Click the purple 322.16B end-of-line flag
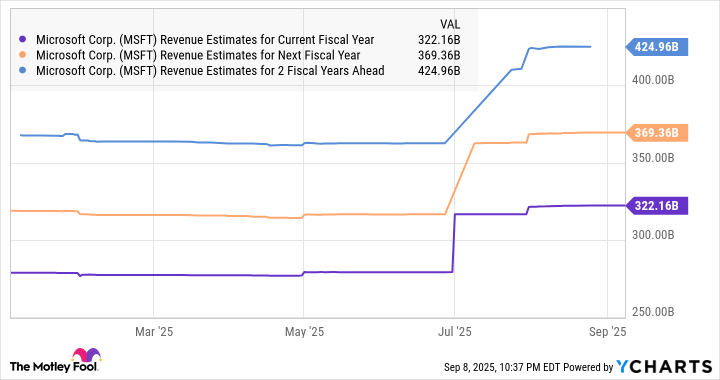Screen dimensions: 720x380 657,206
